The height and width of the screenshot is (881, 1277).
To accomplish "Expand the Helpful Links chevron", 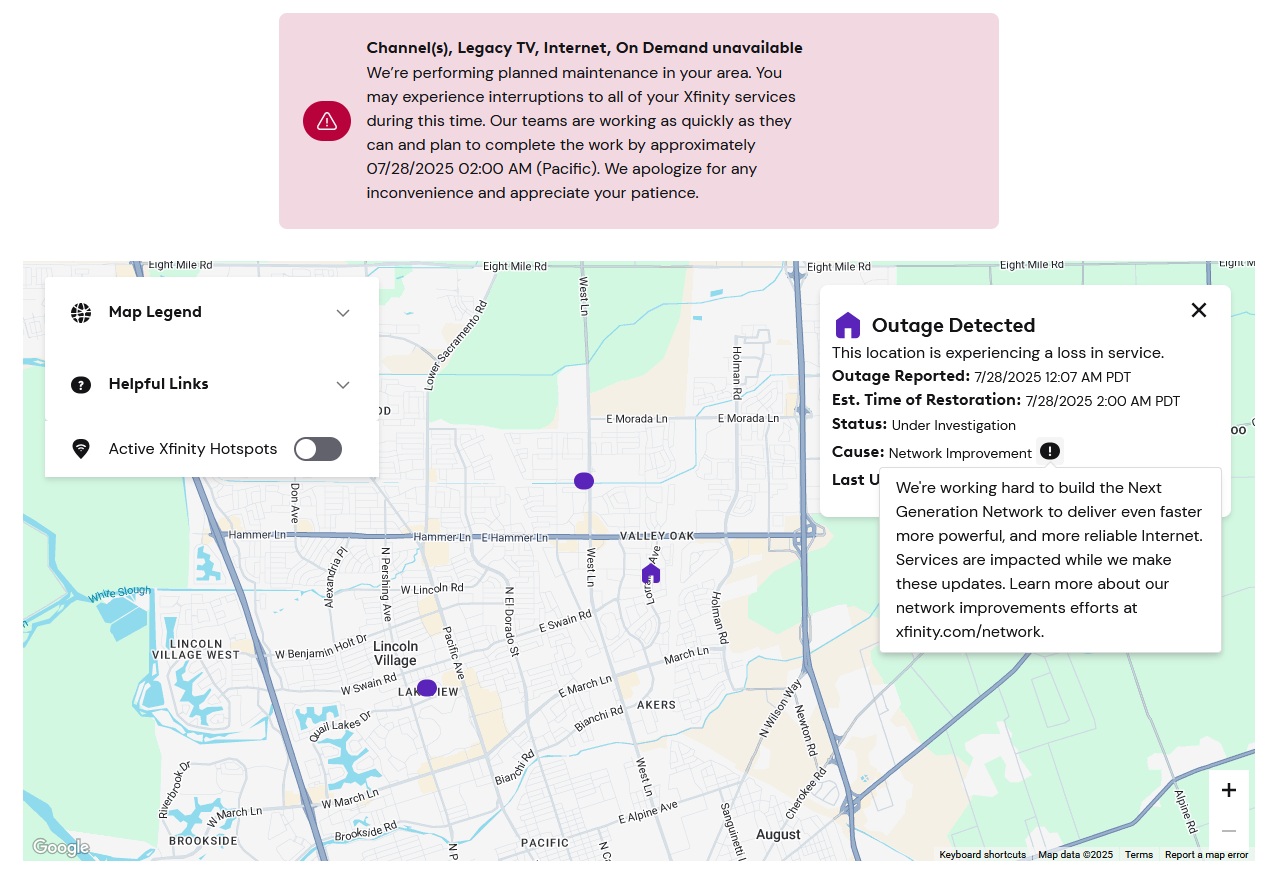I will 343,385.
